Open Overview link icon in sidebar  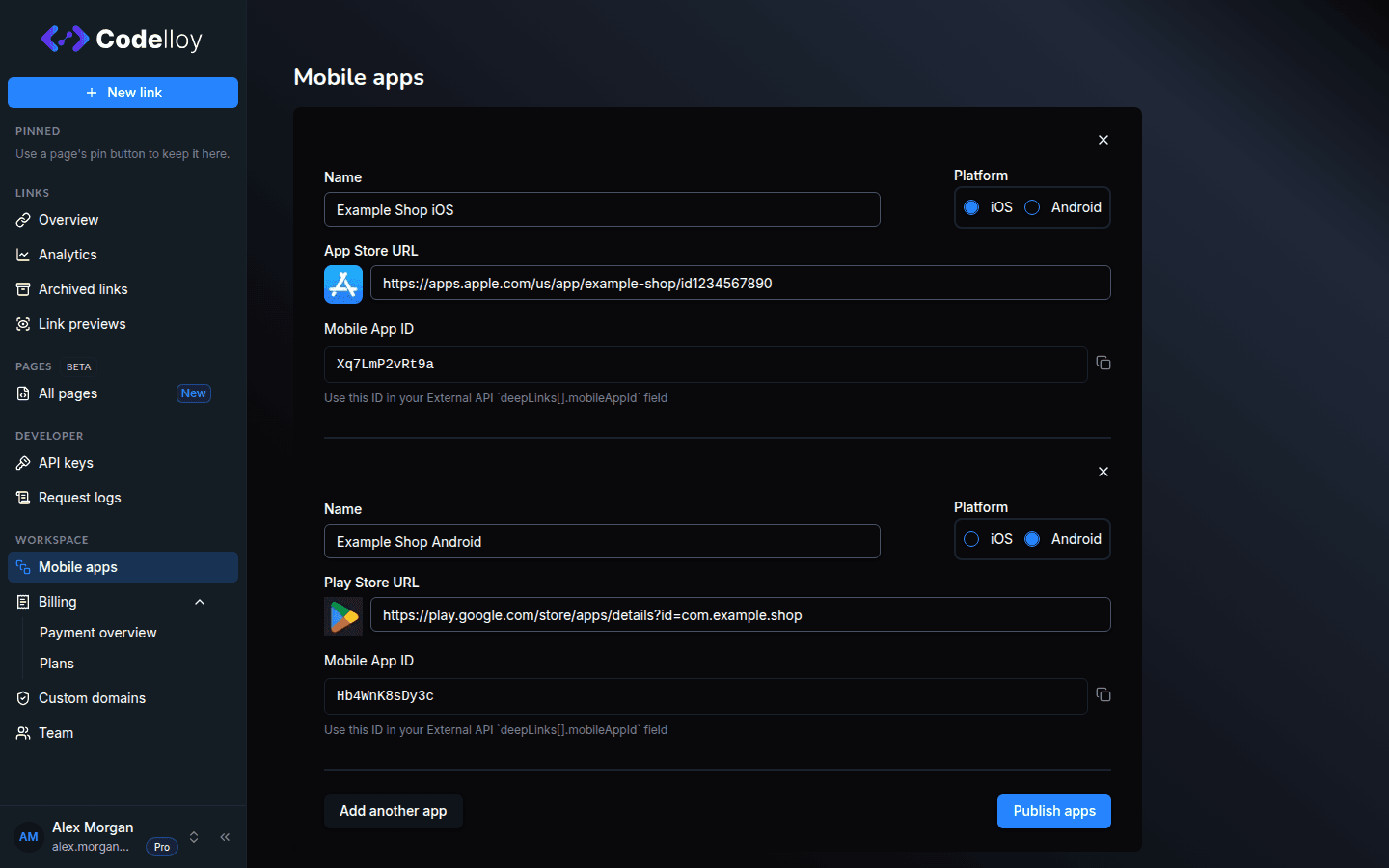(x=23, y=220)
